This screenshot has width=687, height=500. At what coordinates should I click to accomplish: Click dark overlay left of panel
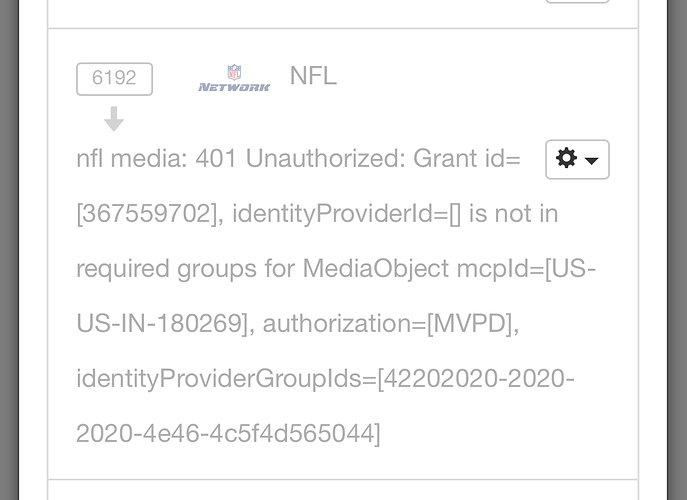(22, 250)
